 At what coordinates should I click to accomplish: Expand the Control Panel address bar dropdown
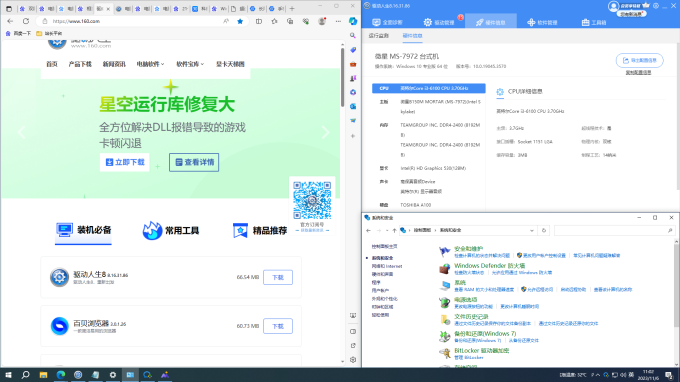click(532, 230)
